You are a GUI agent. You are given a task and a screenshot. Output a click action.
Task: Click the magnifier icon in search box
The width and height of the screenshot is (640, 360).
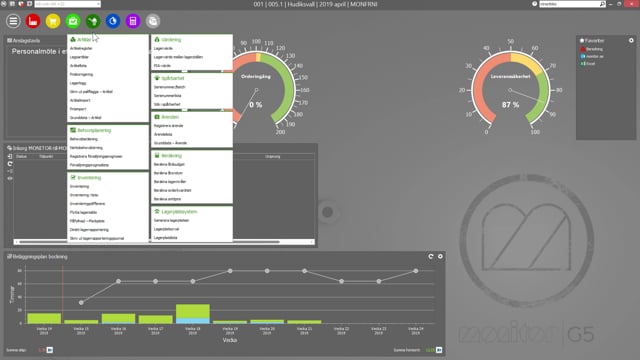(602, 4)
